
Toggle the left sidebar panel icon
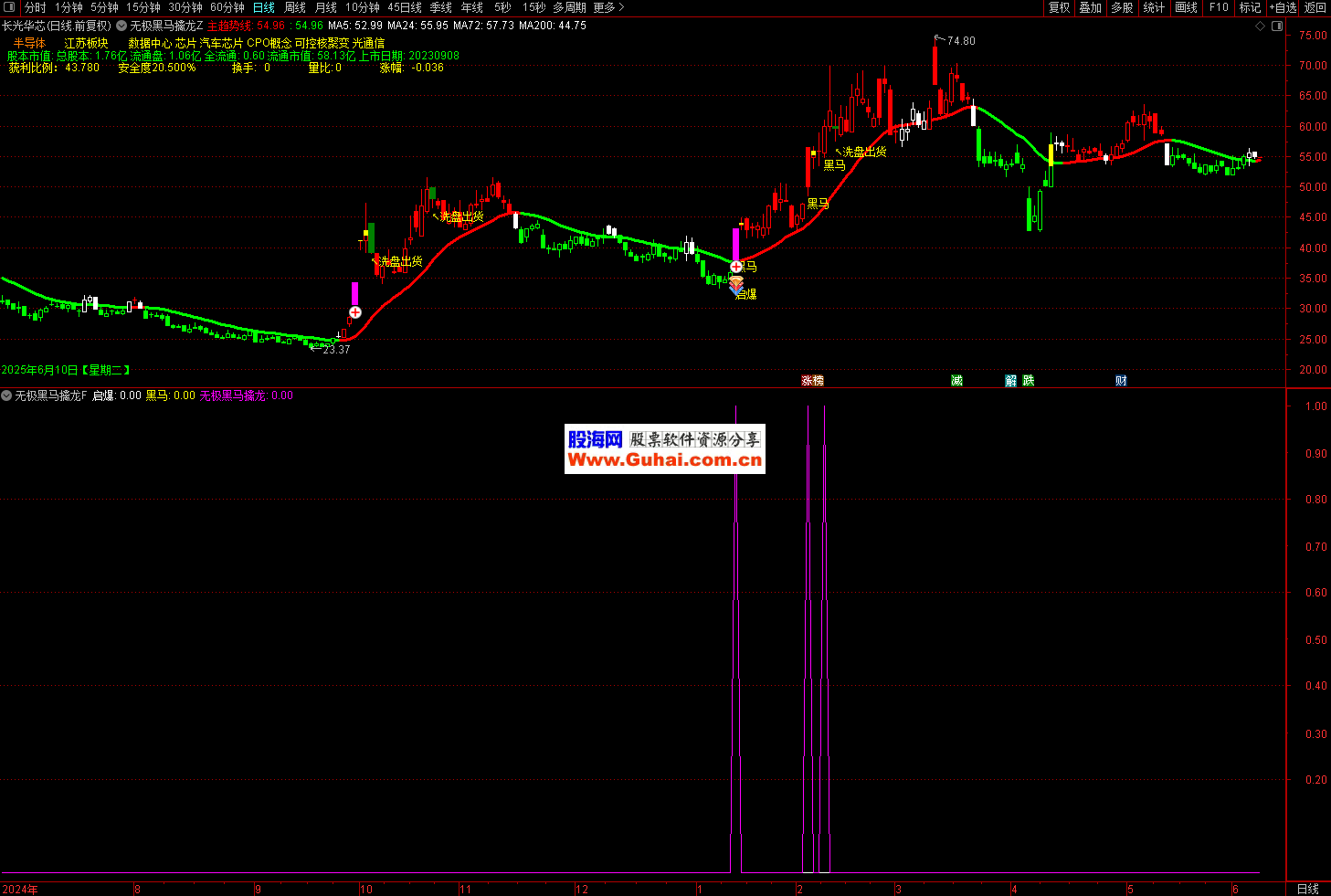coord(10,7)
